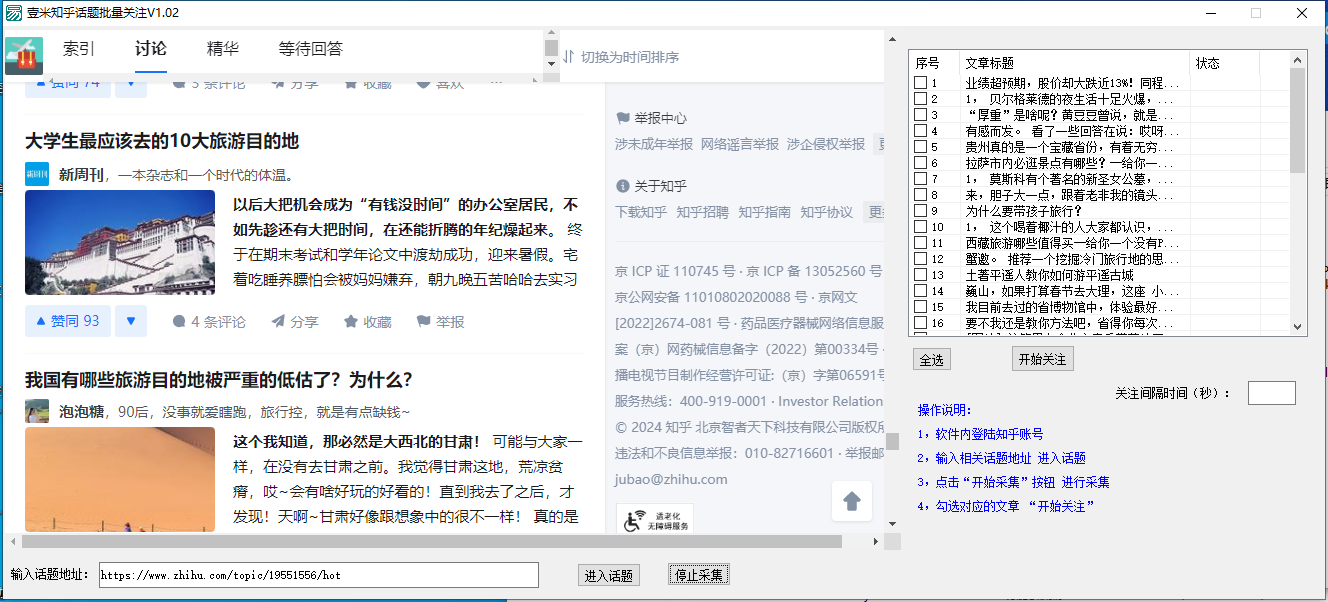Image resolution: width=1328 pixels, height=602 pixels.
Task: Enable the row 15 checkbox
Action: pyautogui.click(x=920, y=307)
